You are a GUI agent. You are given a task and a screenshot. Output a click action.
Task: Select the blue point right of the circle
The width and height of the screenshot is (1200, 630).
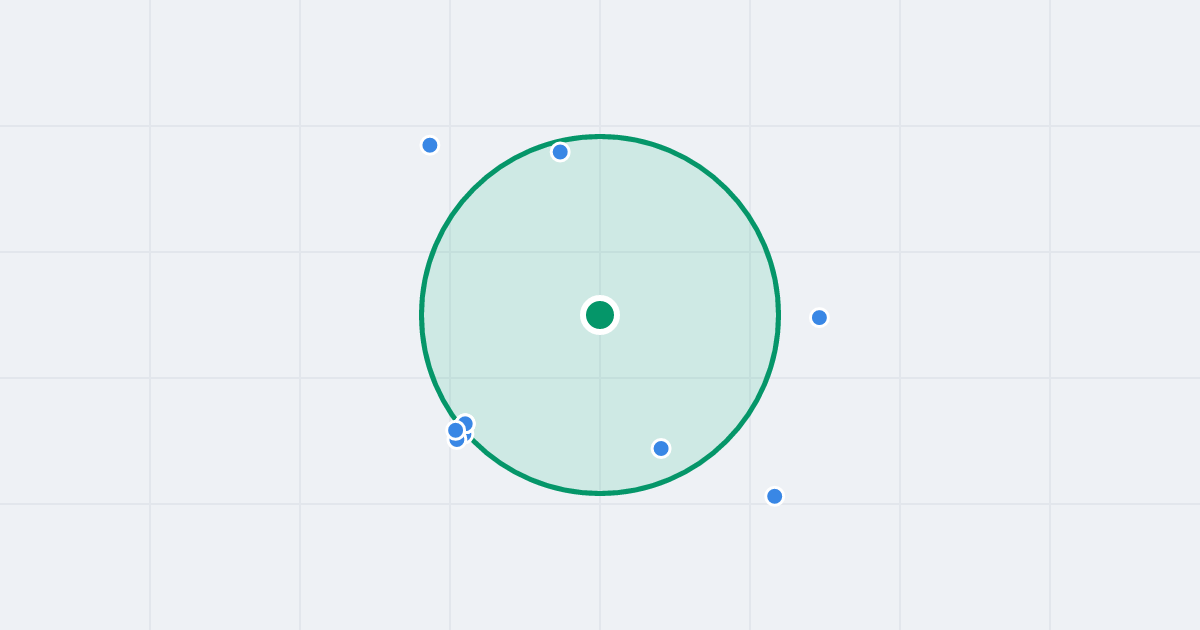pos(819,318)
